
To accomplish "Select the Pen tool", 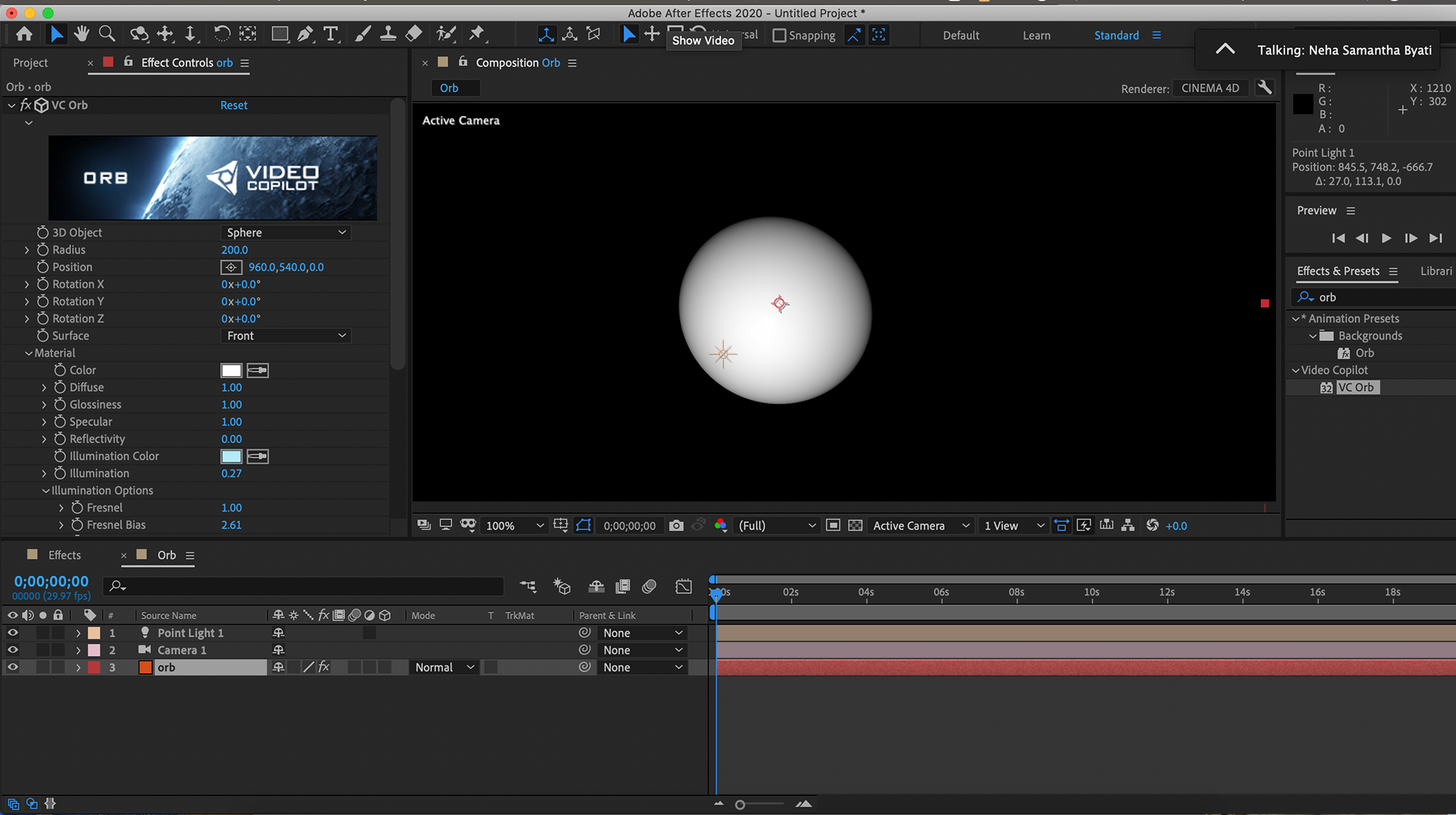I will [x=305, y=34].
